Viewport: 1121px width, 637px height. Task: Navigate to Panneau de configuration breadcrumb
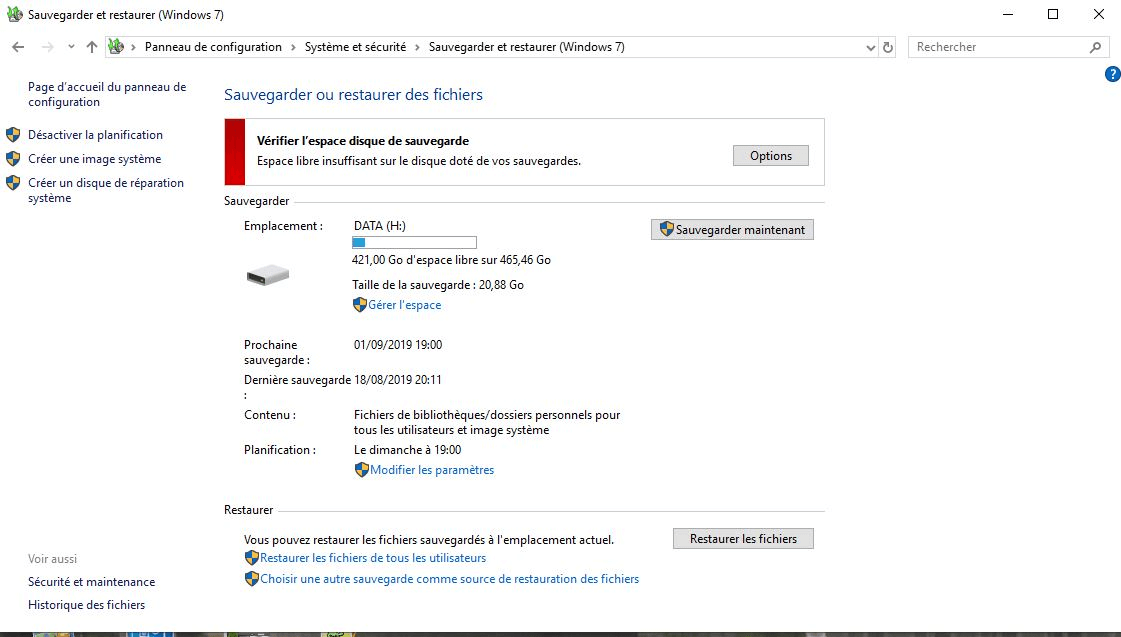(x=213, y=46)
